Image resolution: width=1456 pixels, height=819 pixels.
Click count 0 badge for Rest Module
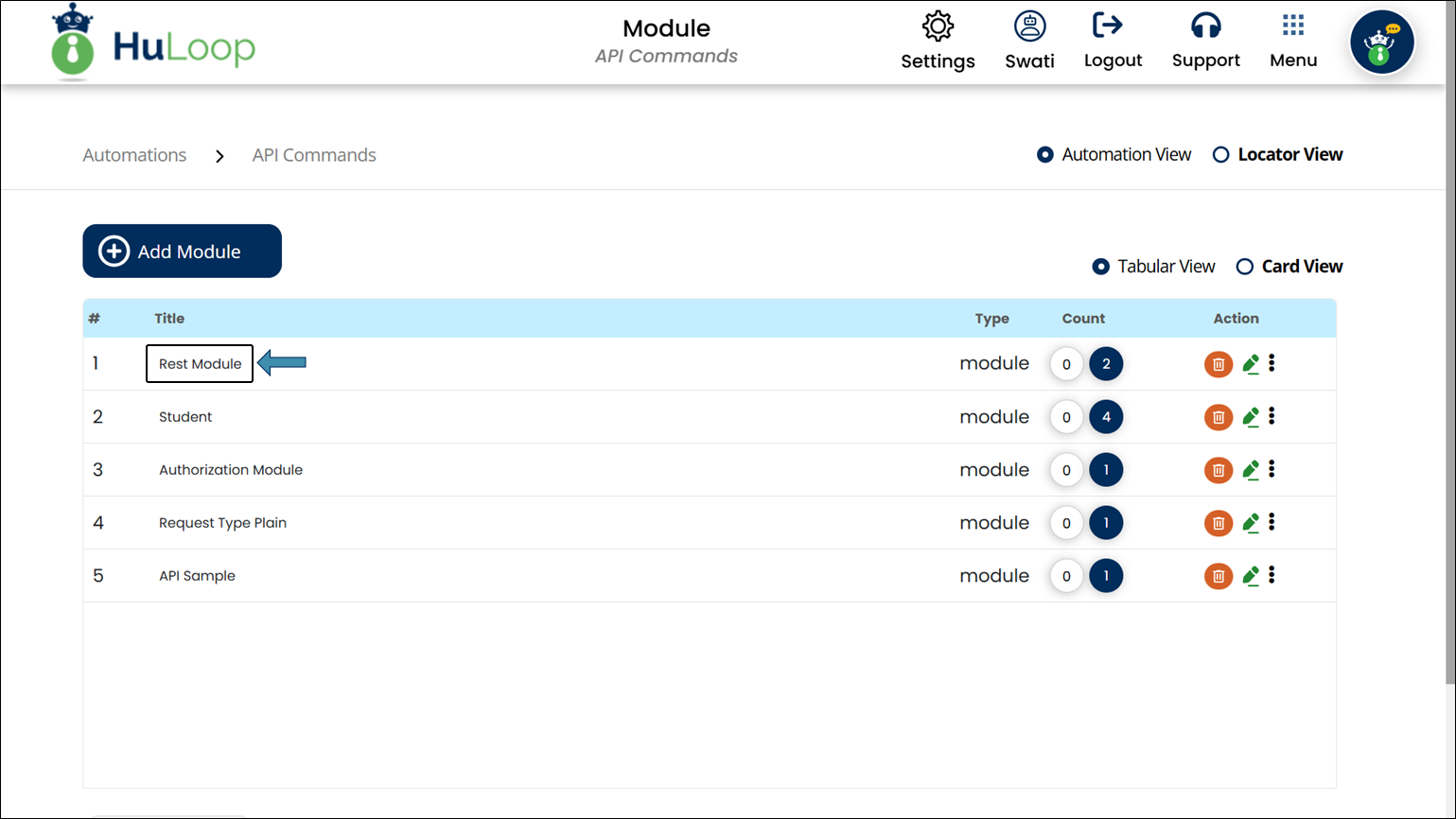pos(1066,364)
